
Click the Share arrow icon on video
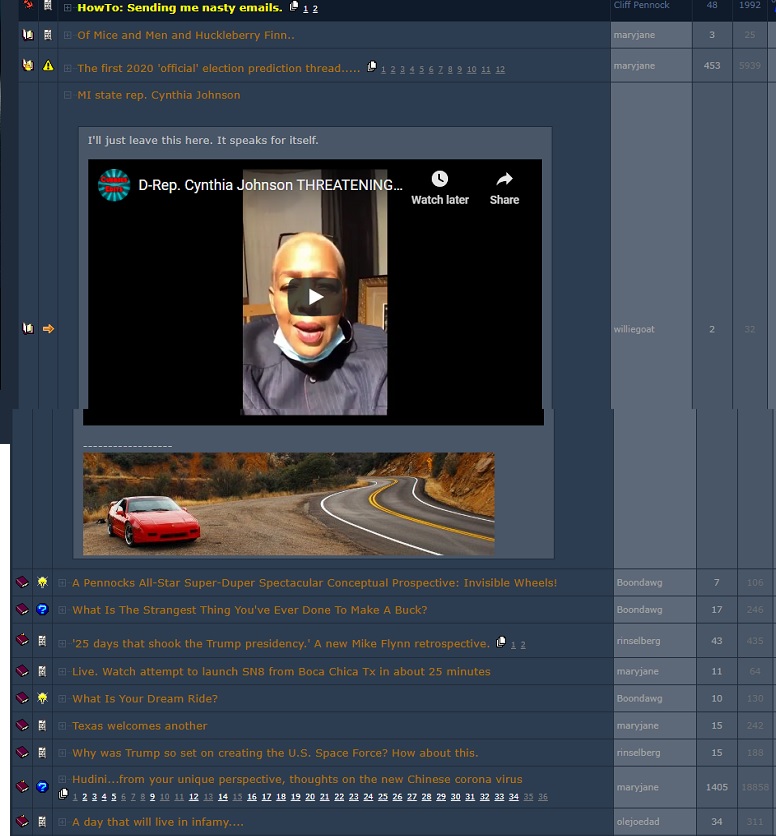504,180
